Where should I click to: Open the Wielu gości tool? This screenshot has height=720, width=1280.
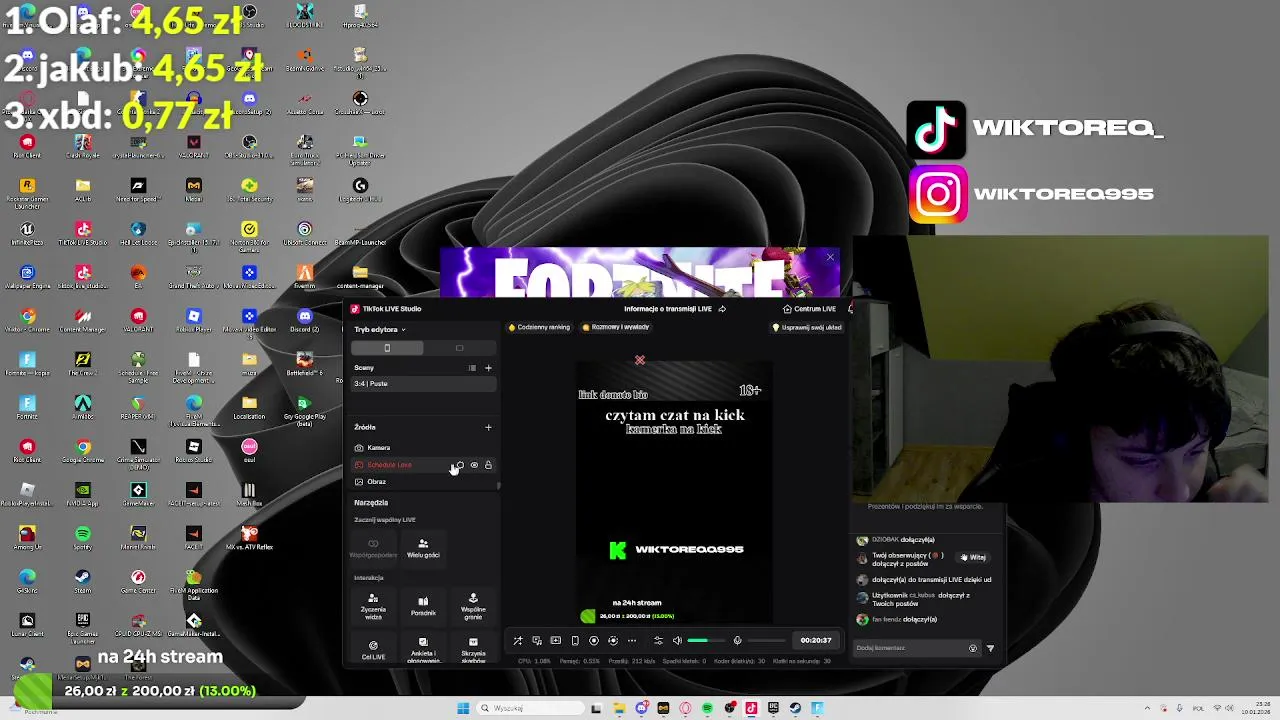point(423,548)
